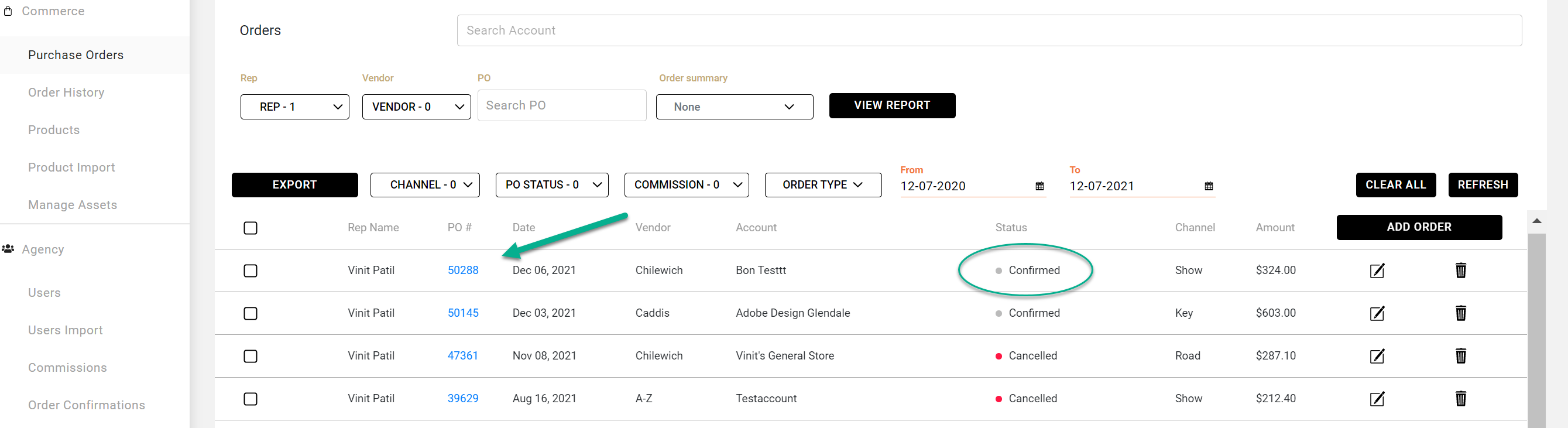Click edit icon for PO 50288
Viewport: 1568px width, 428px height.
click(1376, 271)
